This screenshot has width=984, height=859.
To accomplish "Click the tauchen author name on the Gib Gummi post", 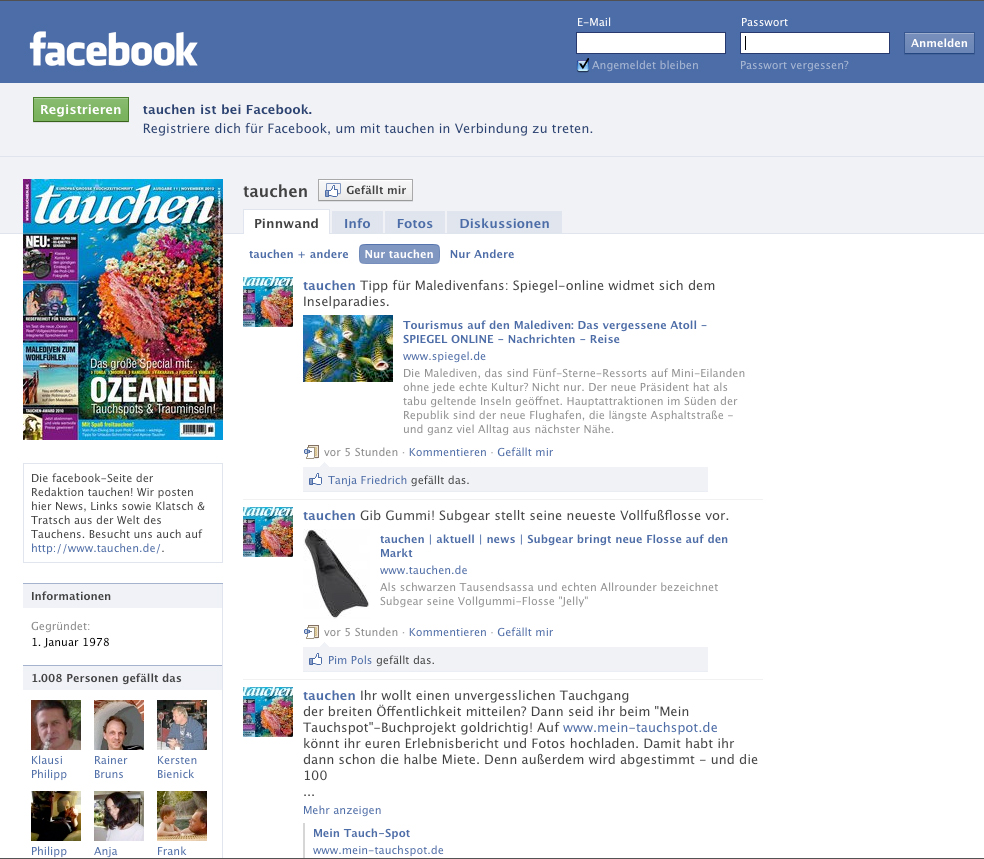I will [329, 515].
